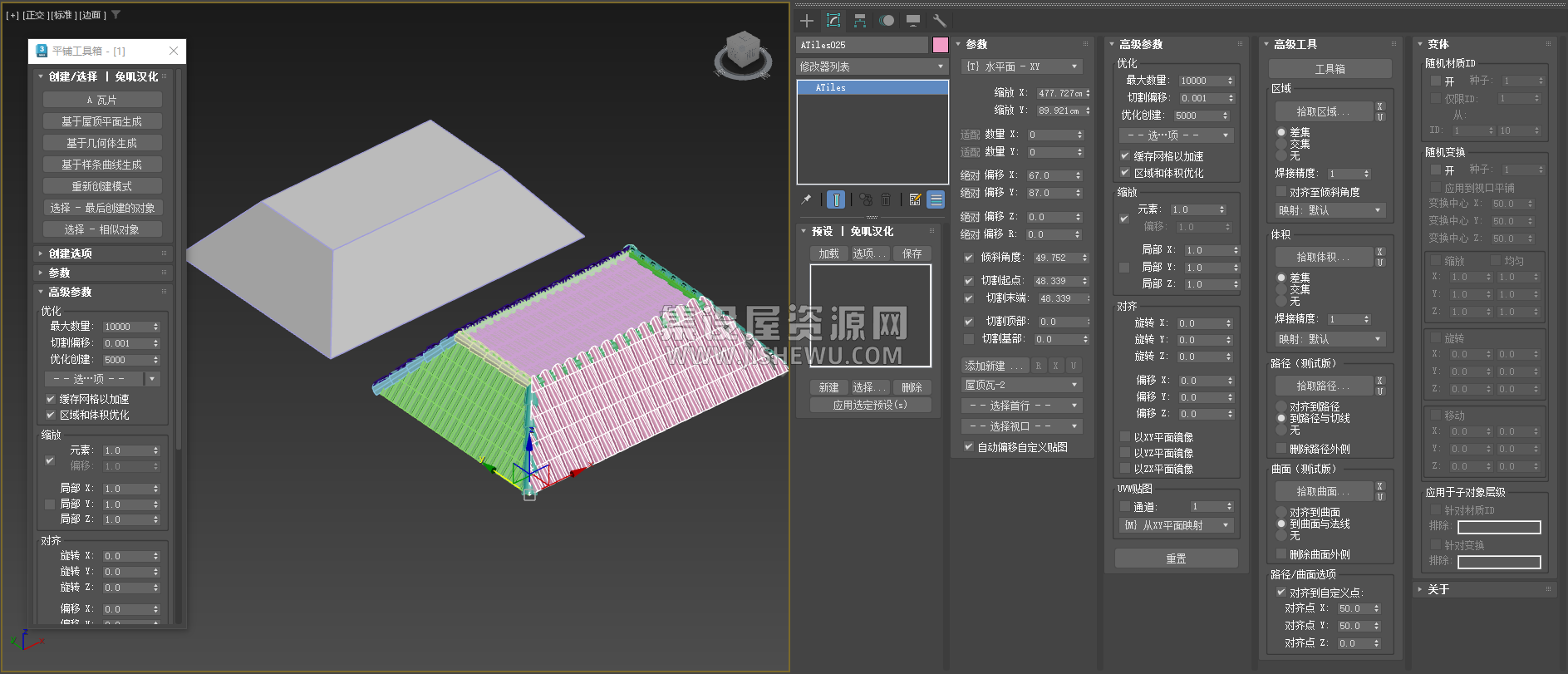Open the 屋顶瓦-2 preset dropdown
The width and height of the screenshot is (1568, 674).
click(x=1021, y=385)
